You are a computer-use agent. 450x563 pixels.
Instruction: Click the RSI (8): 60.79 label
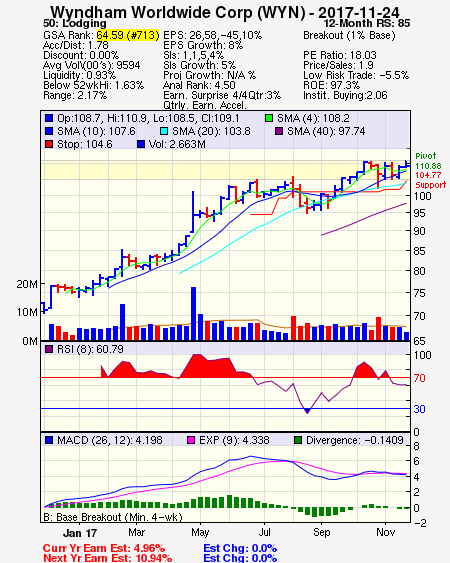coord(90,349)
